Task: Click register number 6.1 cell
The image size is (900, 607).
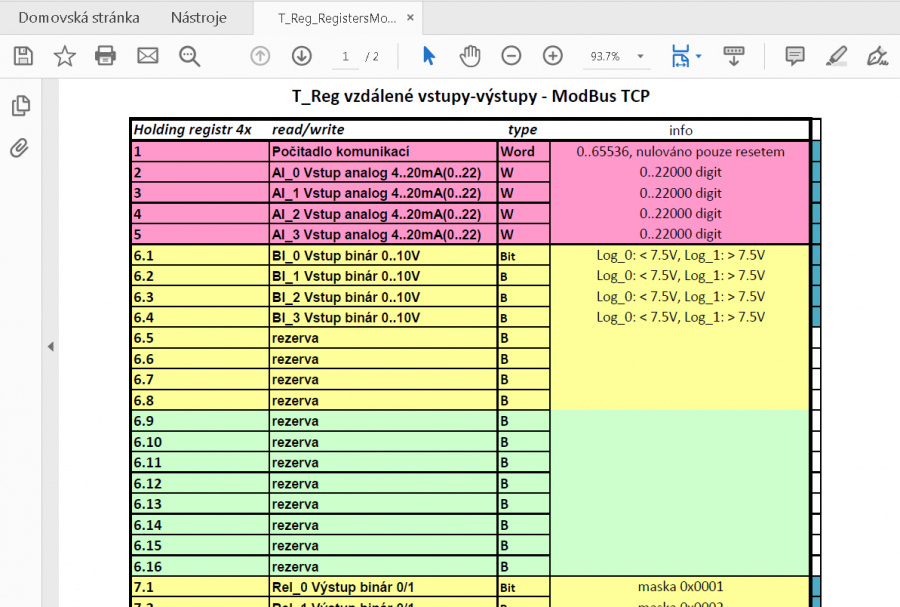Action: click(200, 255)
